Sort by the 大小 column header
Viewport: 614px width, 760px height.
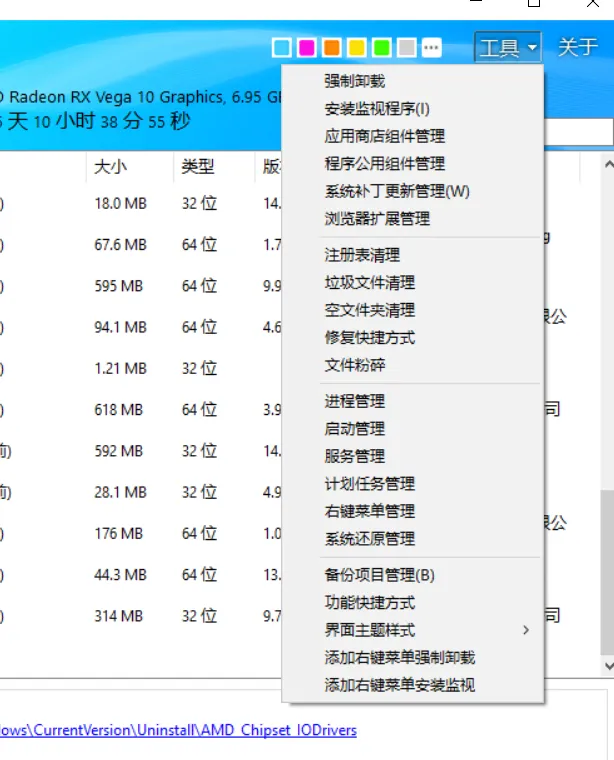(x=129, y=167)
